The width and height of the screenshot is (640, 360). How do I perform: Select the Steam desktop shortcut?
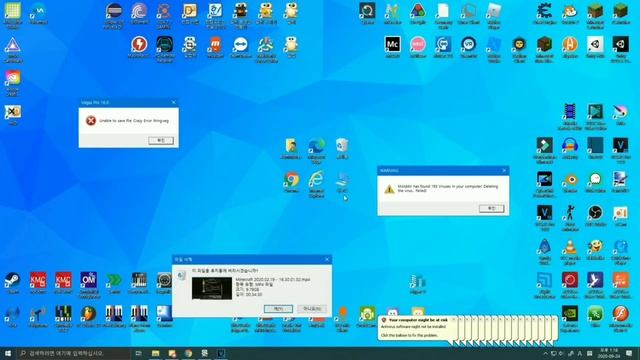click(12, 280)
